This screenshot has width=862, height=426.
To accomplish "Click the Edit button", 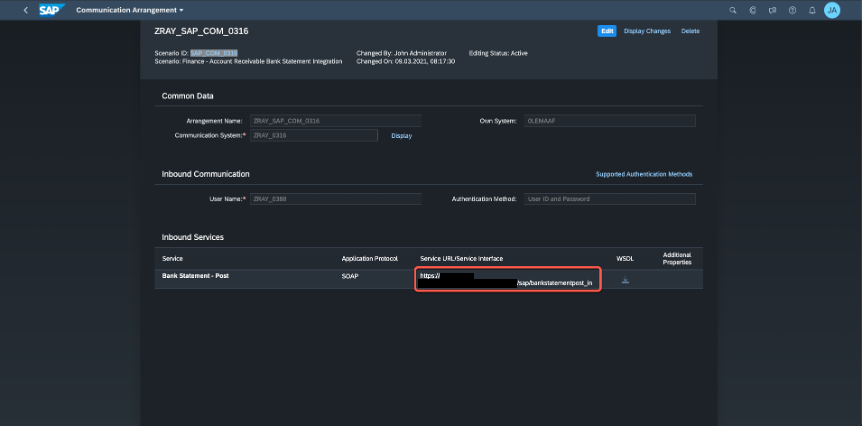I will 606,31.
